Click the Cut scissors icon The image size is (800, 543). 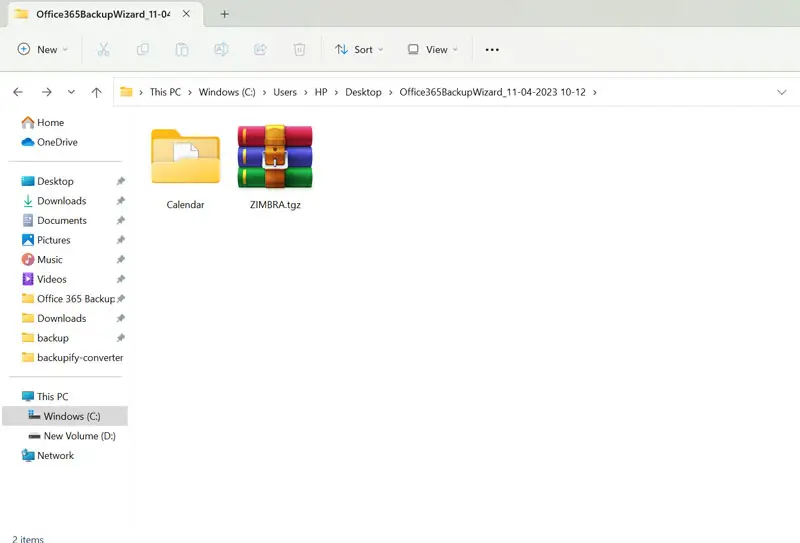104,50
